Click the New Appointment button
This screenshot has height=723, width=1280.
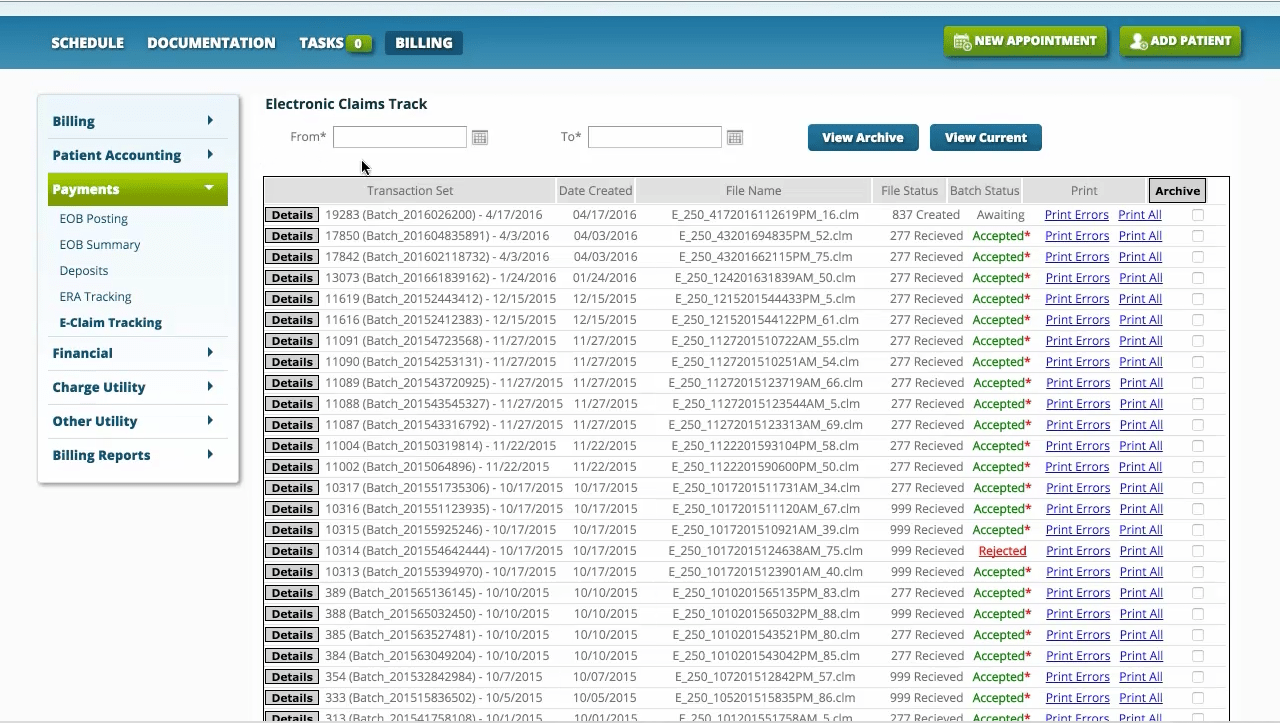click(1025, 41)
